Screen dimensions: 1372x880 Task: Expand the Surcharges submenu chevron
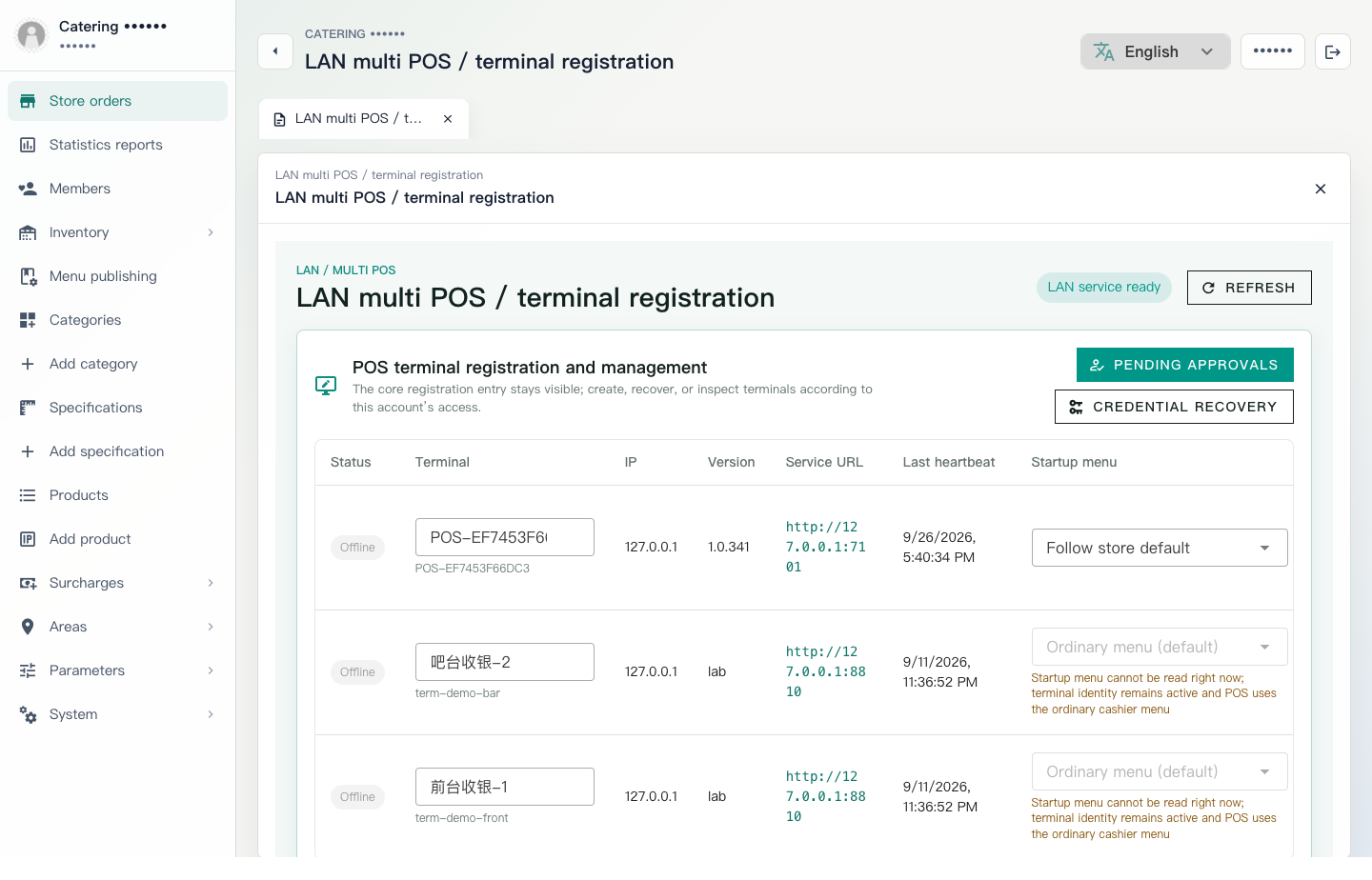(211, 583)
